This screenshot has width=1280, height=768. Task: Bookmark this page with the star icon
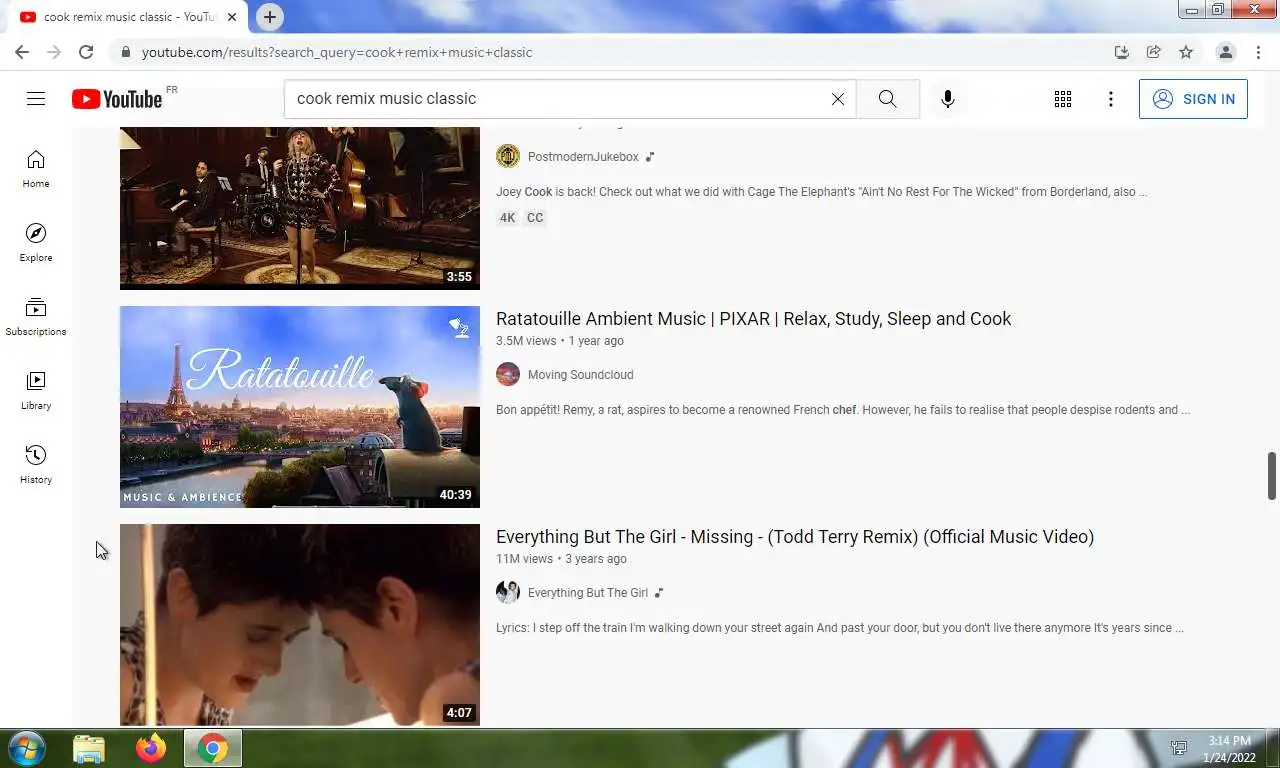(x=1186, y=52)
